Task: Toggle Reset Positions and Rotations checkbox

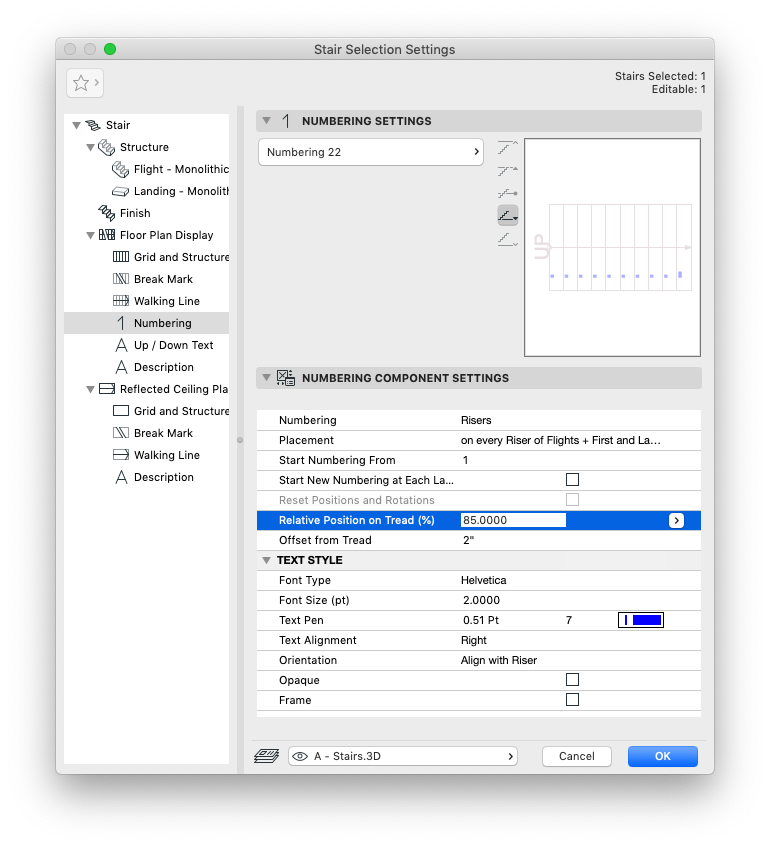Action: pyautogui.click(x=572, y=500)
